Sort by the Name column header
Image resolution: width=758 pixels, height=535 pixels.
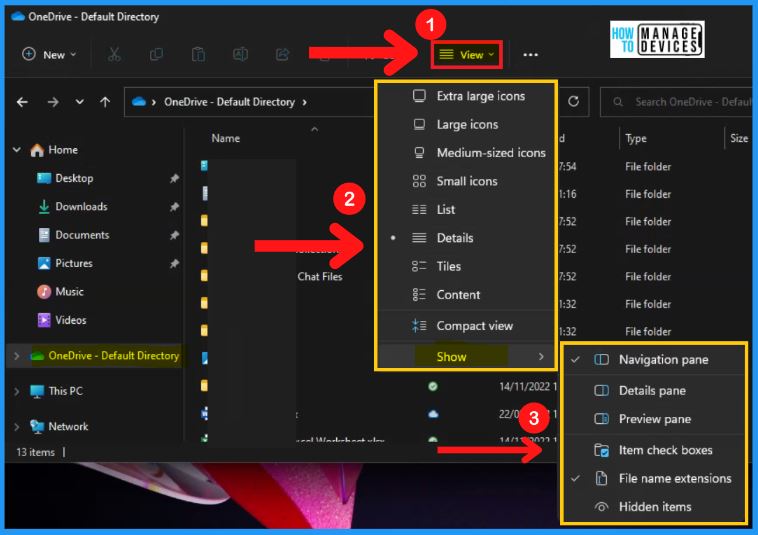coord(226,139)
